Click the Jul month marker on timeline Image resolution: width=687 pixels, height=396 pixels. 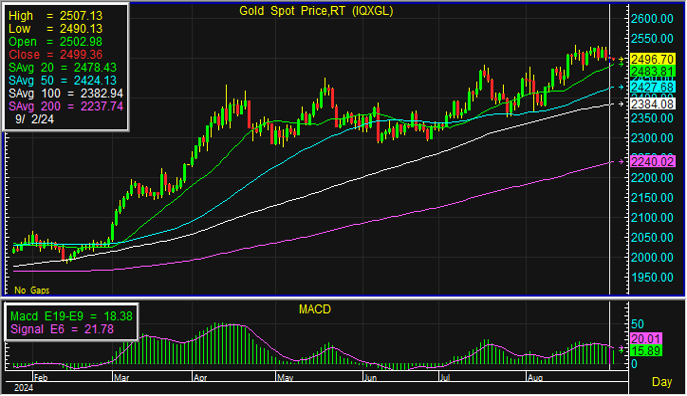point(445,378)
